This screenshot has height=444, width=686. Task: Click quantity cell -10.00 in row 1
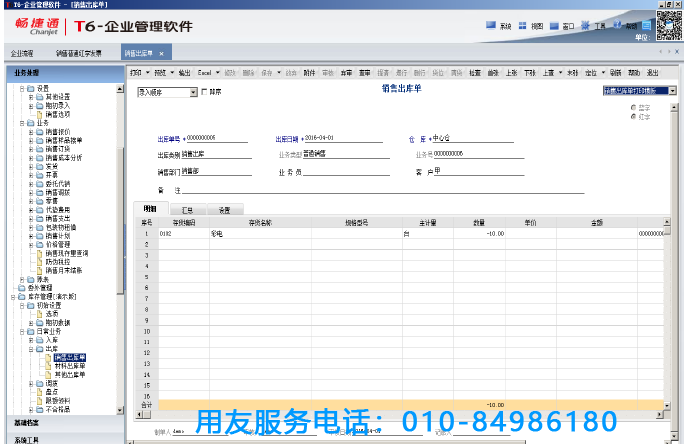click(x=480, y=234)
